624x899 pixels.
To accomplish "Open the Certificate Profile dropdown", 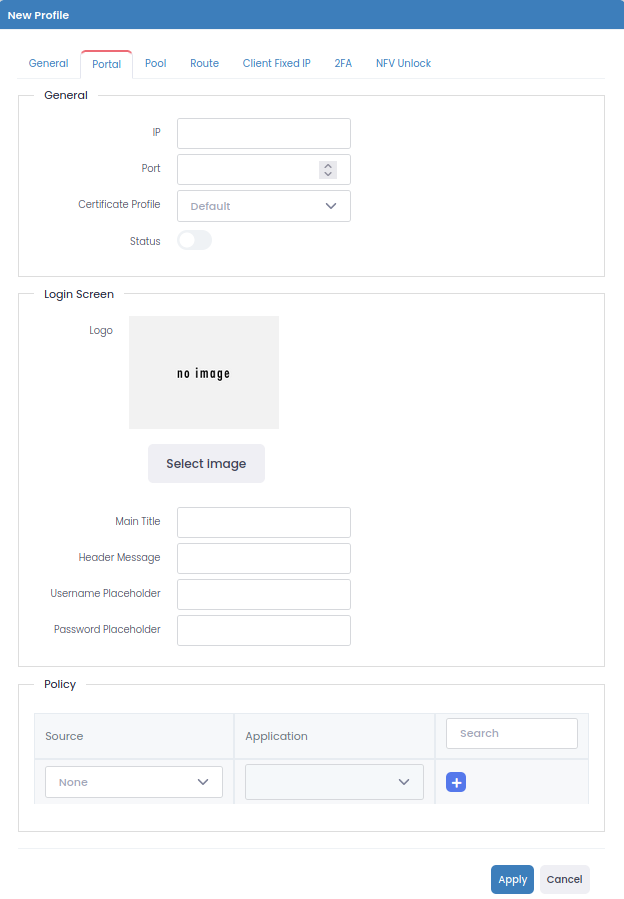I will [x=264, y=206].
